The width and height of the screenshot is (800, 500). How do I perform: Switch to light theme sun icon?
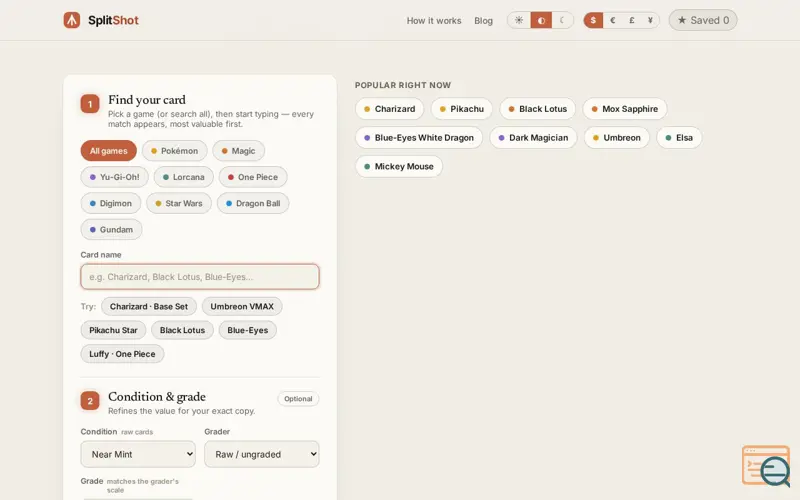pos(519,20)
